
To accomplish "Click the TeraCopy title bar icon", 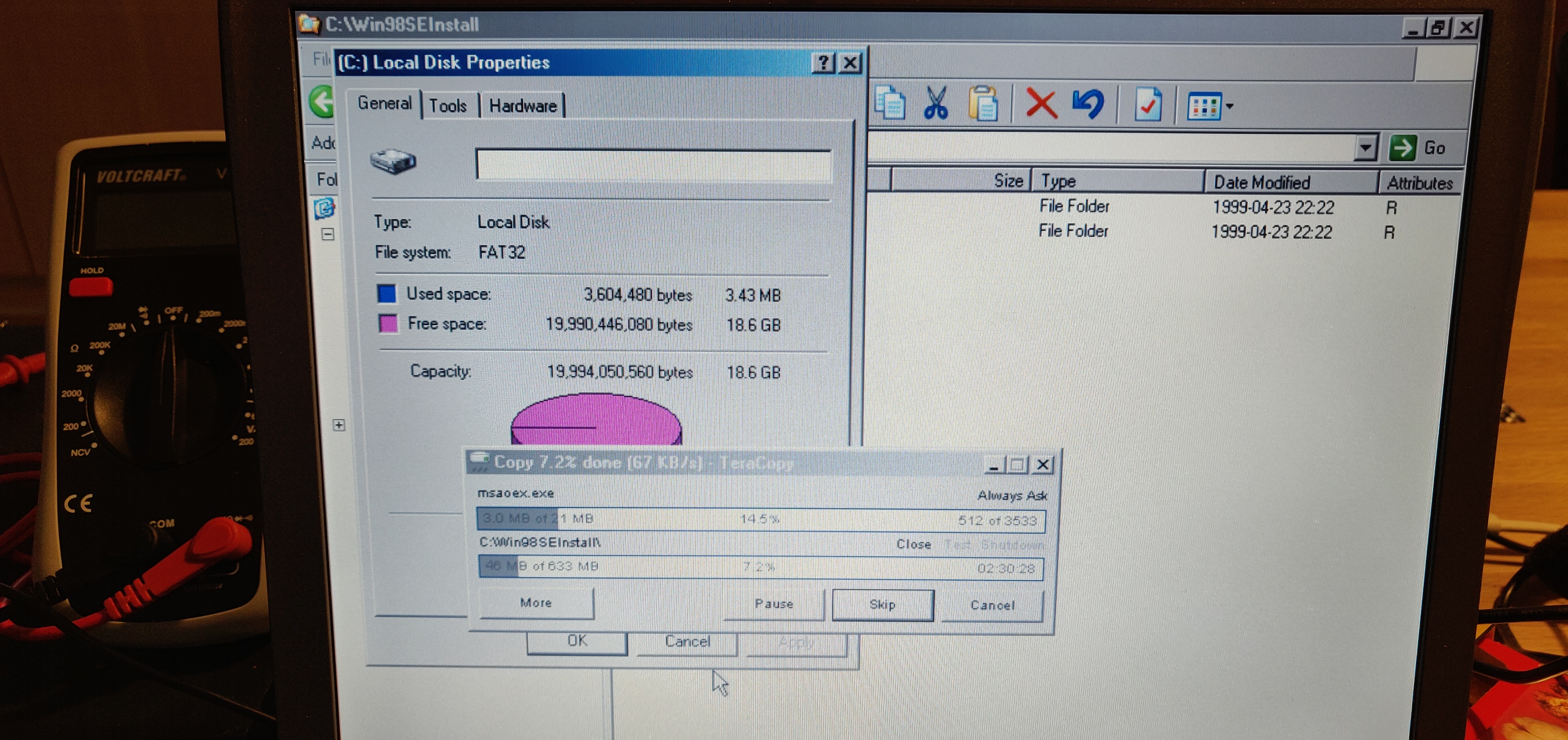I will 480,461.
